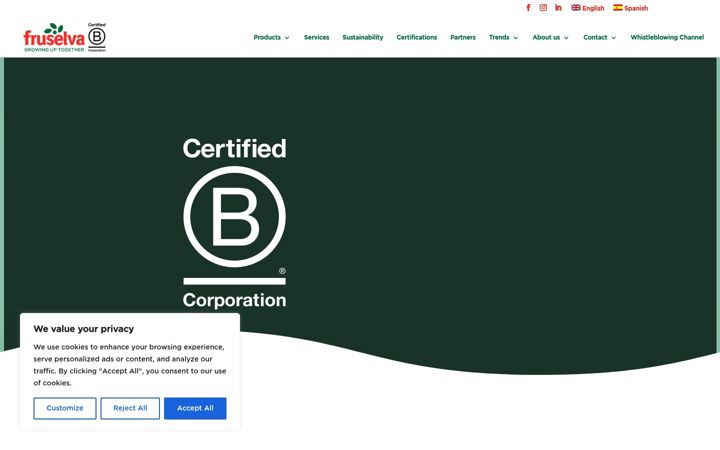
Task: Open the Facebook social icon
Action: coord(528,7)
